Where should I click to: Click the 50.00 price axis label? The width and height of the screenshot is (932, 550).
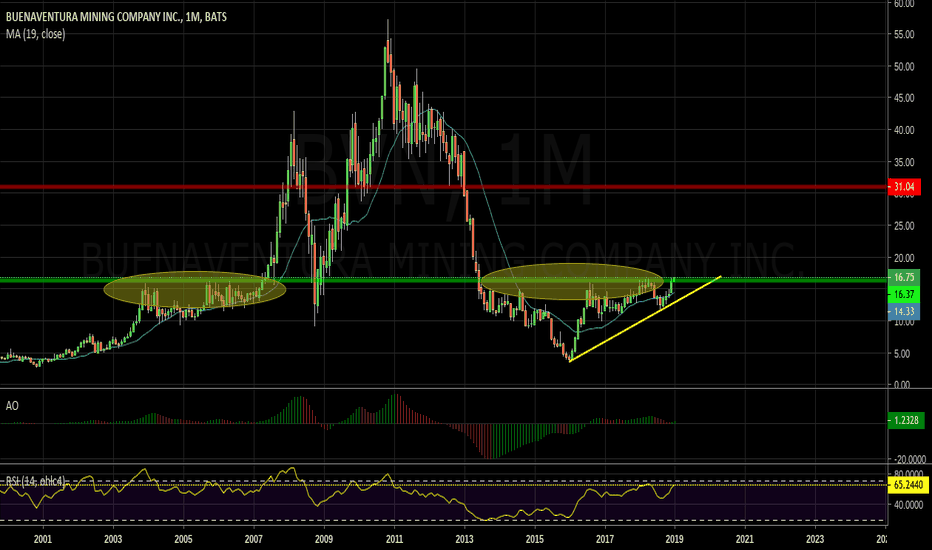click(x=903, y=67)
